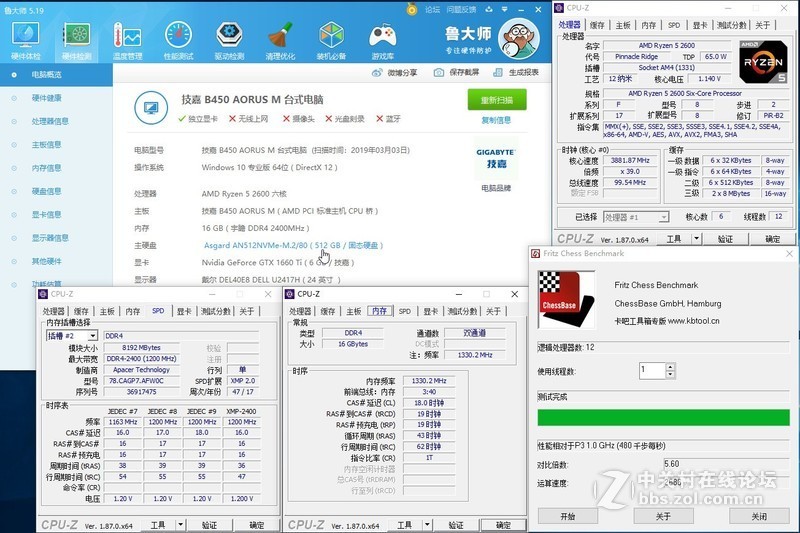Switch to 关于 tab in SPD CPU-Z window
This screenshot has width=800, height=533.
tap(246, 311)
